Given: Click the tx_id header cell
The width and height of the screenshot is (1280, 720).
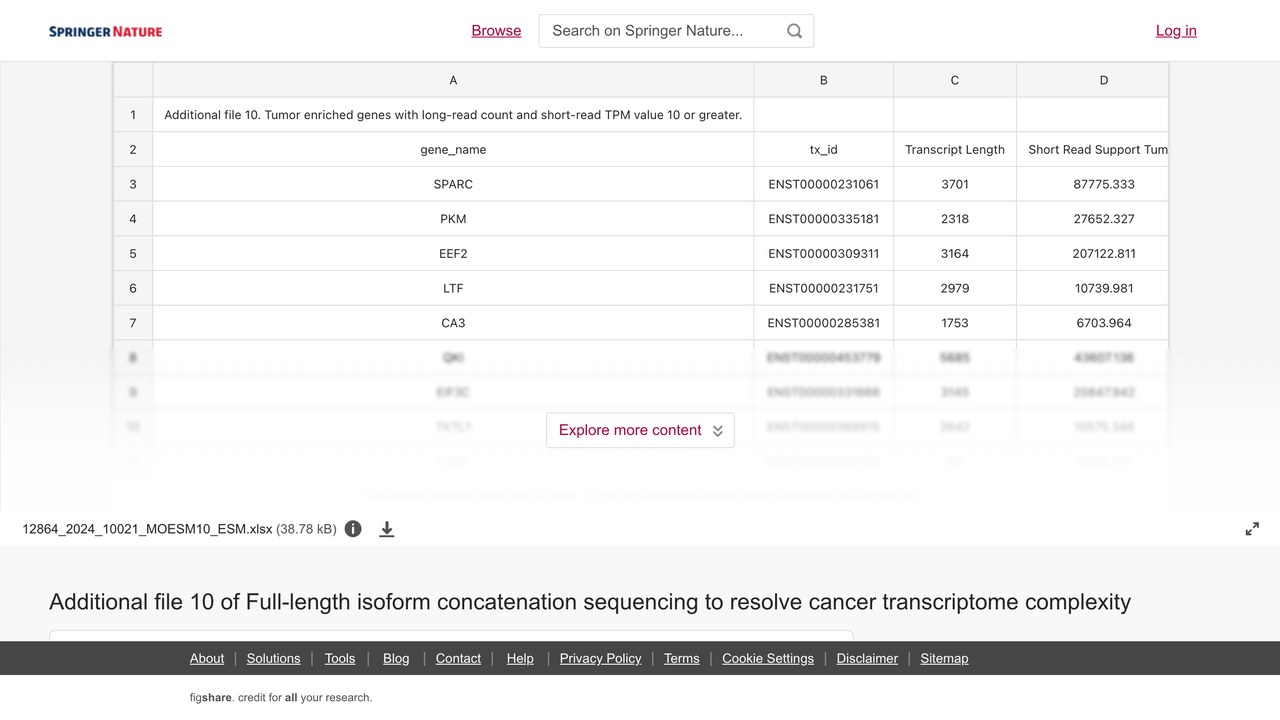Looking at the screenshot, I should click(x=823, y=149).
